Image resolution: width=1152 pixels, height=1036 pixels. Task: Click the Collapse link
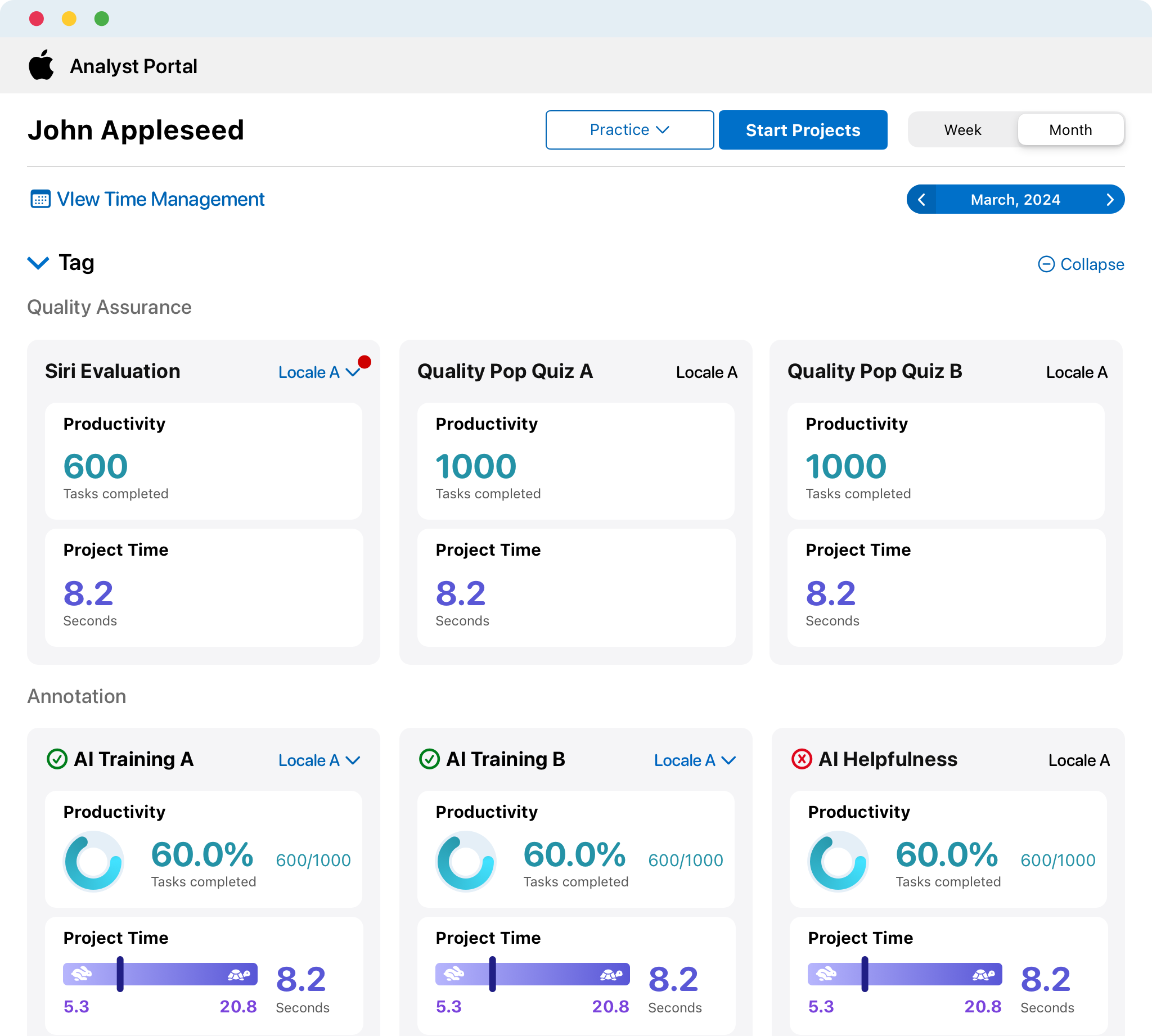(x=1082, y=264)
